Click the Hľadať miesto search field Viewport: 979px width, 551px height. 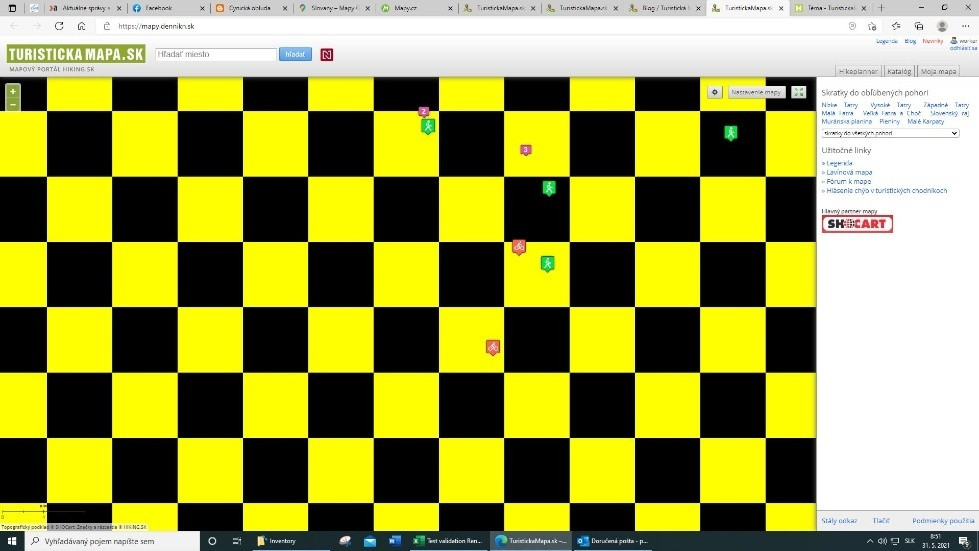216,54
